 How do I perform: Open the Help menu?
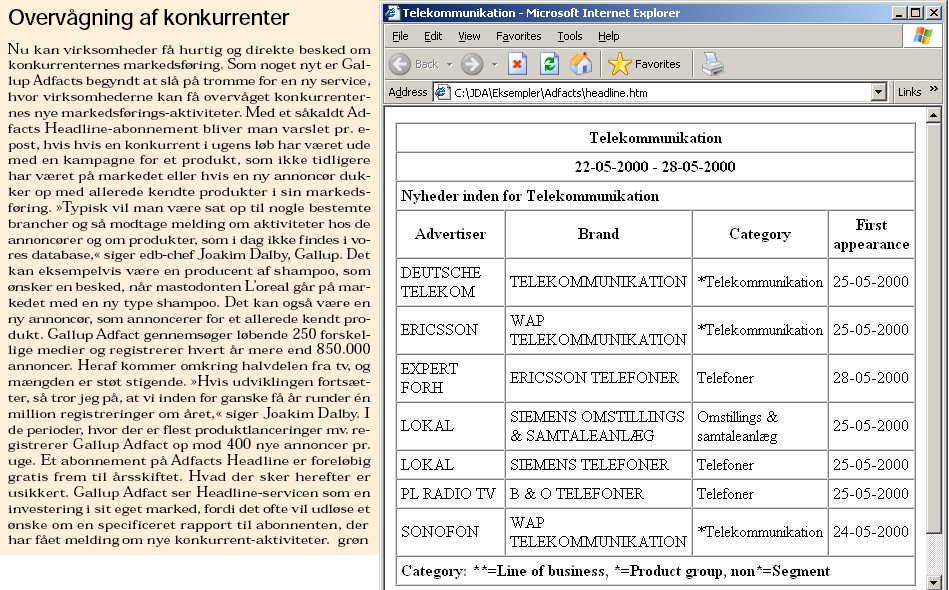point(609,36)
